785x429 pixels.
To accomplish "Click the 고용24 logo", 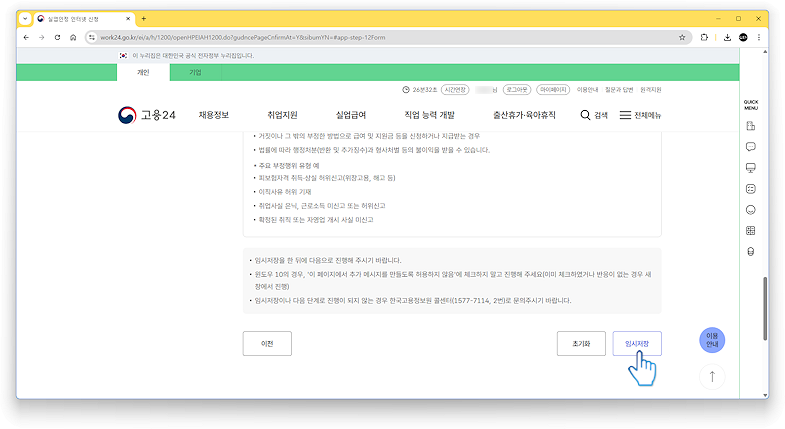I will [147, 115].
